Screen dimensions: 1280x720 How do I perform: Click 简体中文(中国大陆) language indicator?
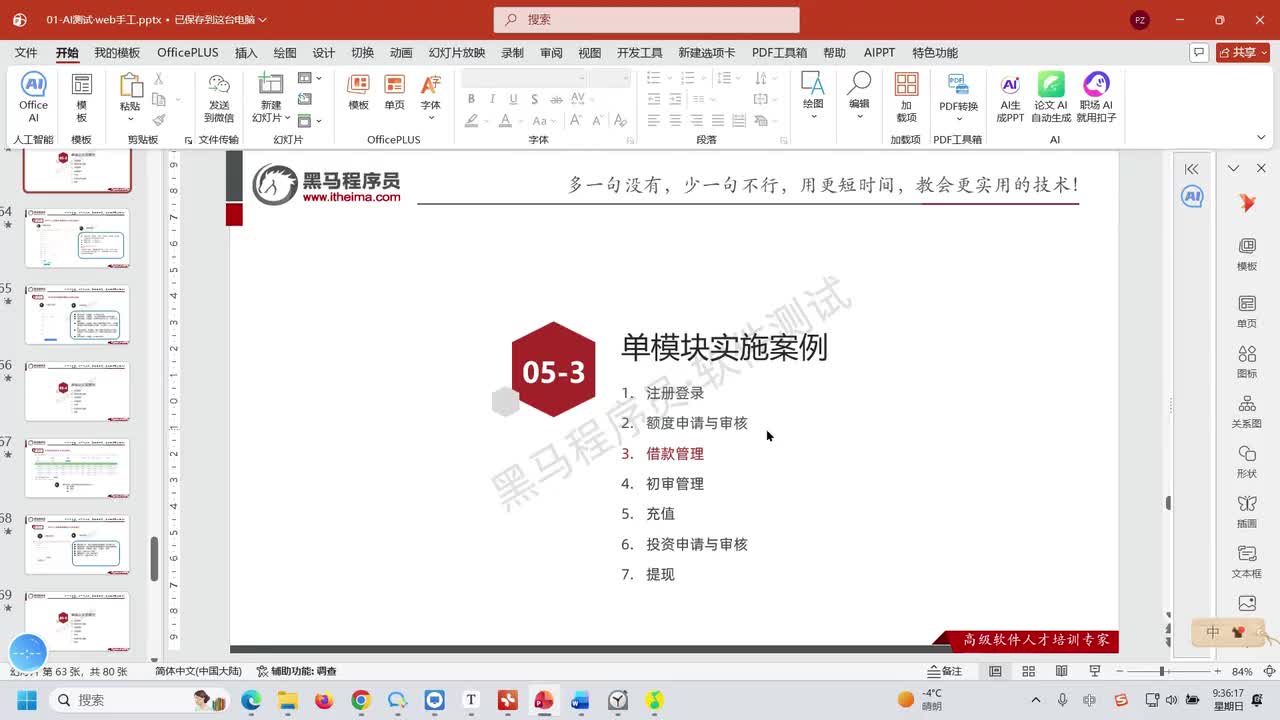pyautogui.click(x=198, y=671)
